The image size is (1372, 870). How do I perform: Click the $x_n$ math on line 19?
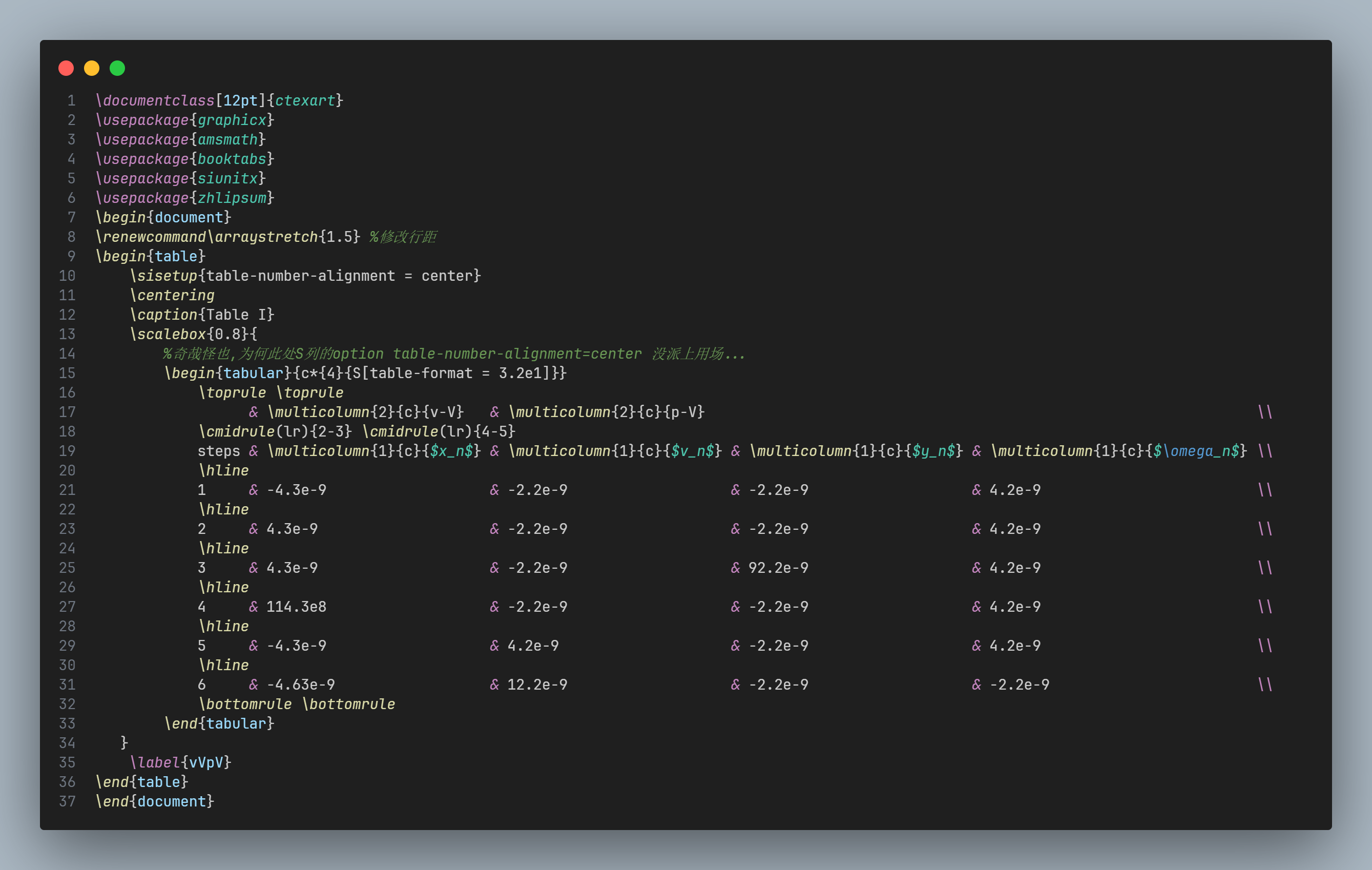tap(451, 451)
